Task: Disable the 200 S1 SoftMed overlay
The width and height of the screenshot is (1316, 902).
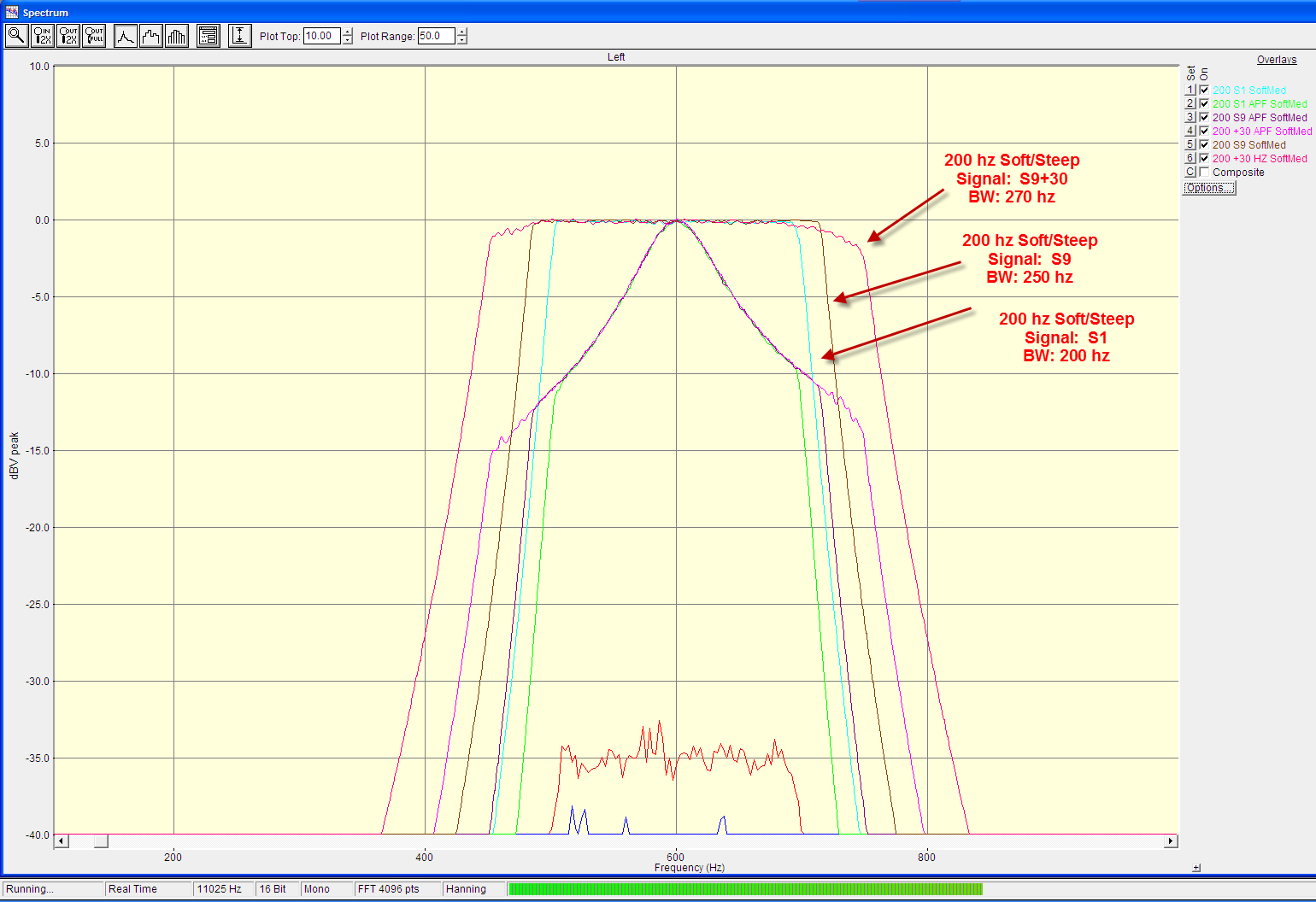Action: tap(1204, 91)
